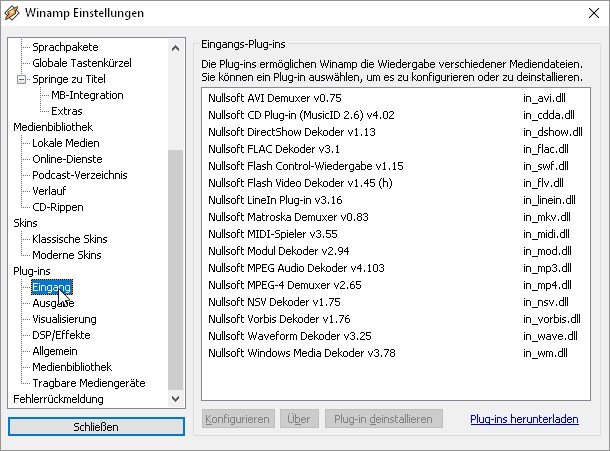Select Nullsoft Modul Dekoder v2.94
Screen dimensions: 610x451
396,251
